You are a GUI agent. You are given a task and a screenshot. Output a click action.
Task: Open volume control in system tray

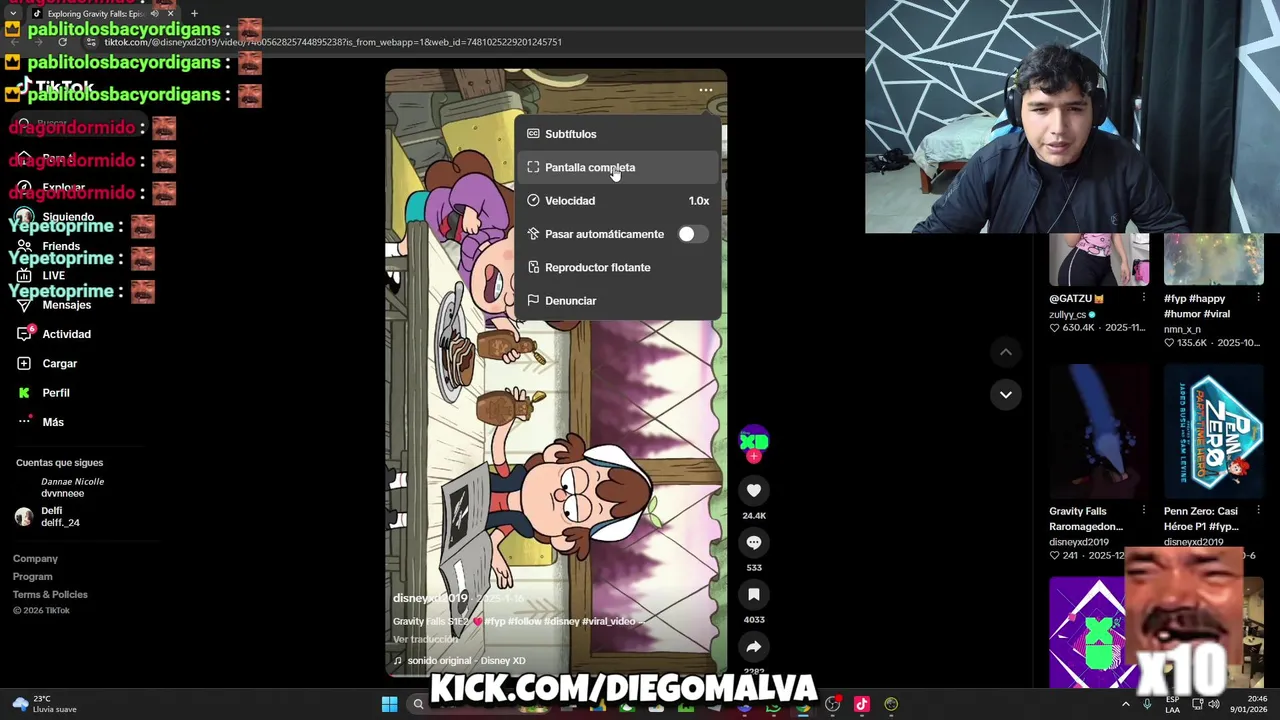(1214, 704)
